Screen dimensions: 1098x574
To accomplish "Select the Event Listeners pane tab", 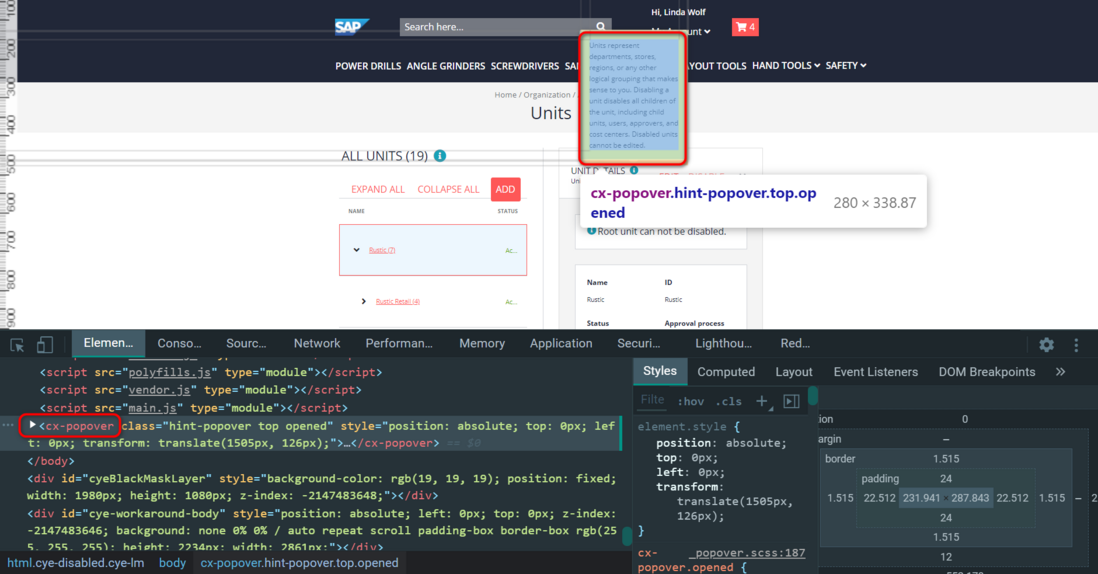I will 875,372.
